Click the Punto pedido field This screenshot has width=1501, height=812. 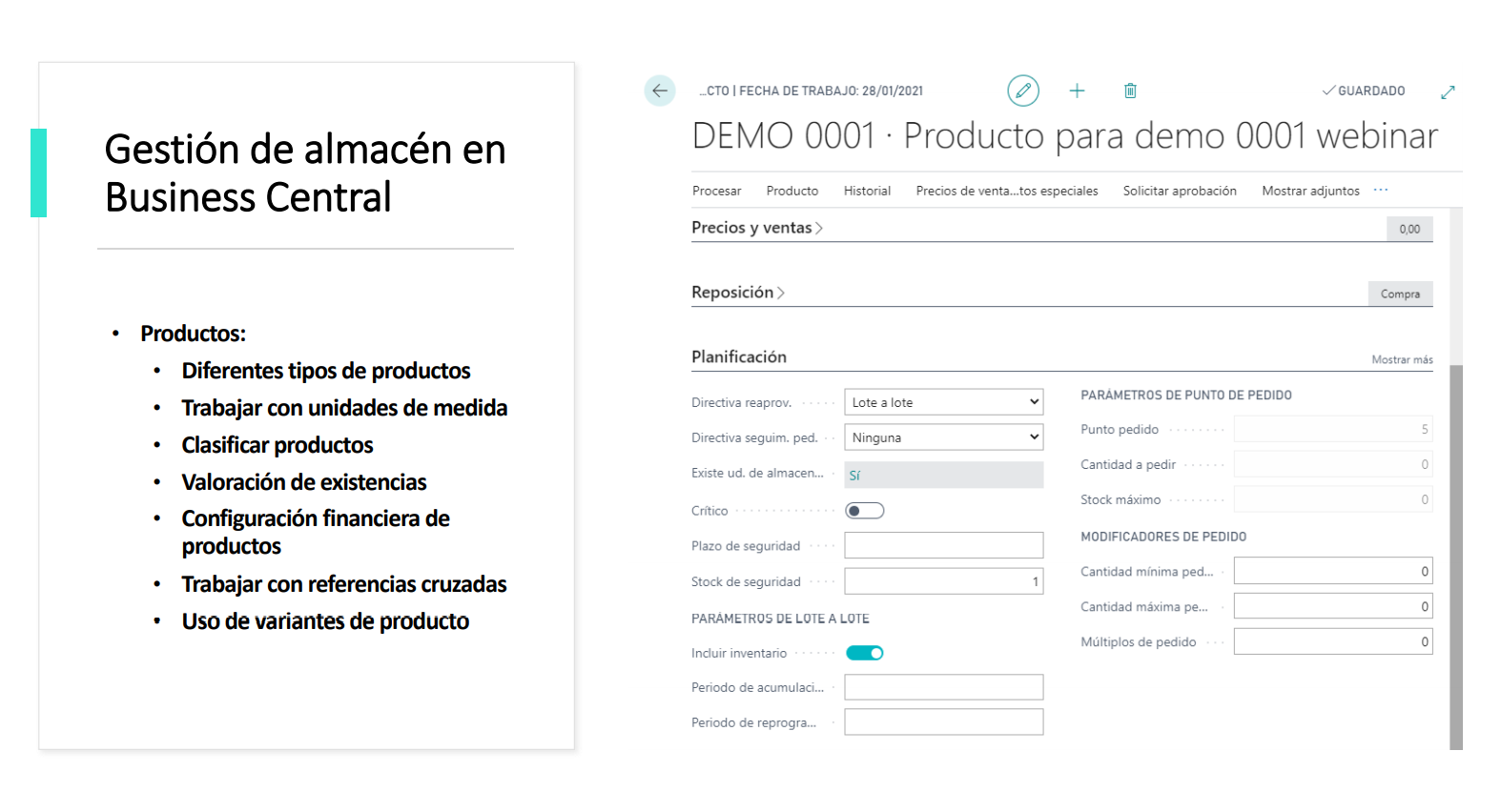[1333, 429]
